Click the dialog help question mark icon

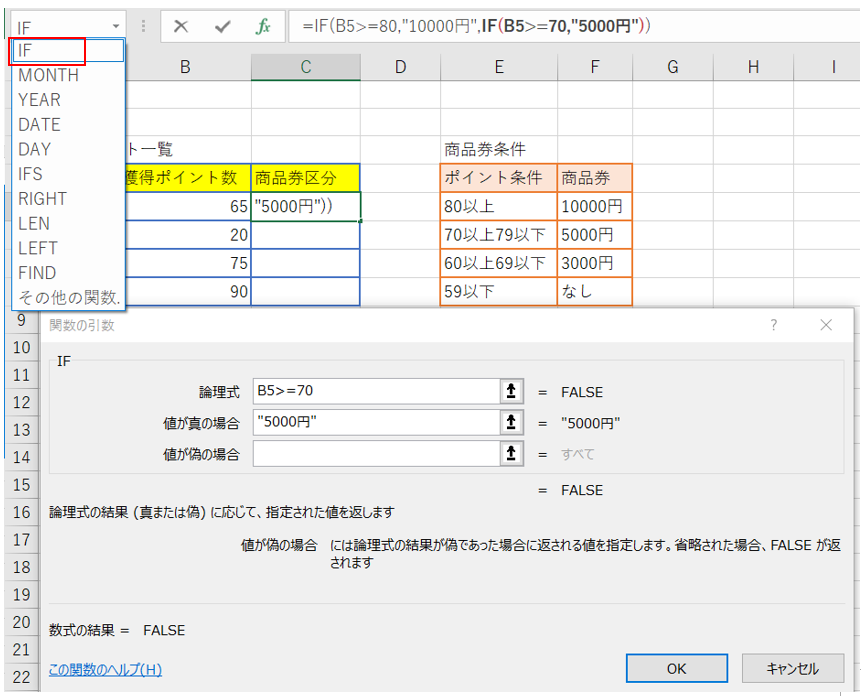[x=773, y=325]
